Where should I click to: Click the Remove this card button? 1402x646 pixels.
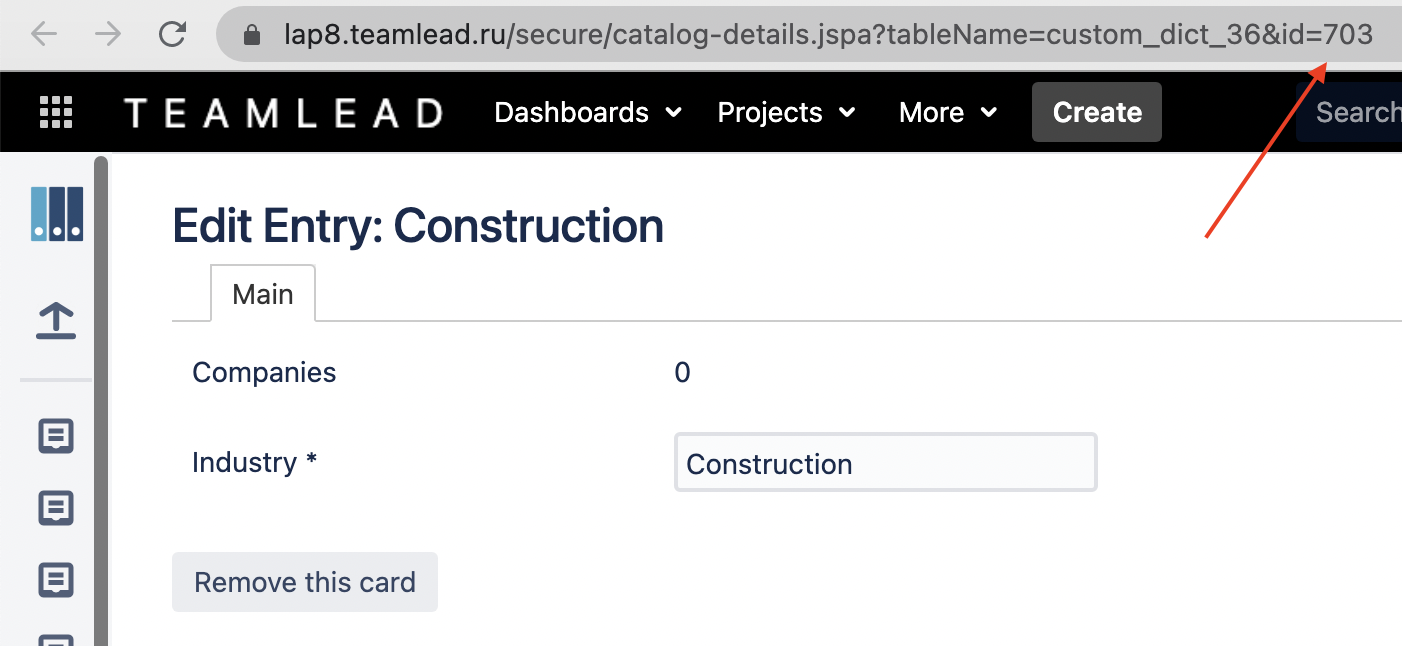coord(305,582)
